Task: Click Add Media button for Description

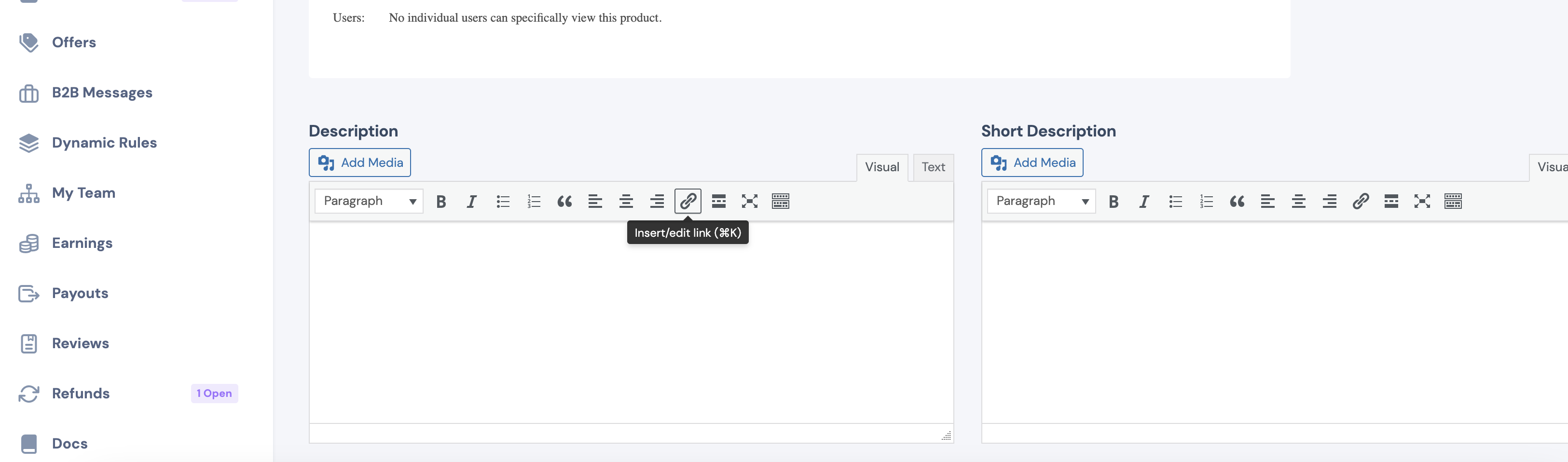Action: coord(360,163)
